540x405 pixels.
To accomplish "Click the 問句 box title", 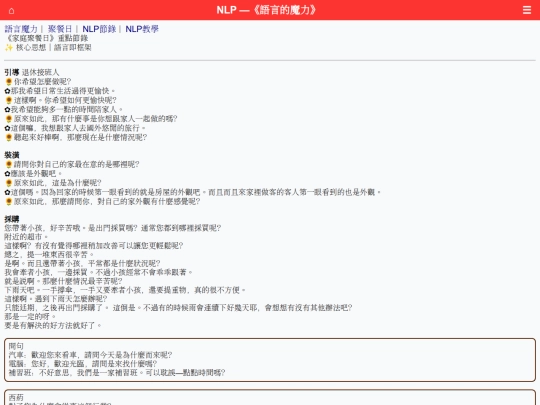I will click(16, 346).
